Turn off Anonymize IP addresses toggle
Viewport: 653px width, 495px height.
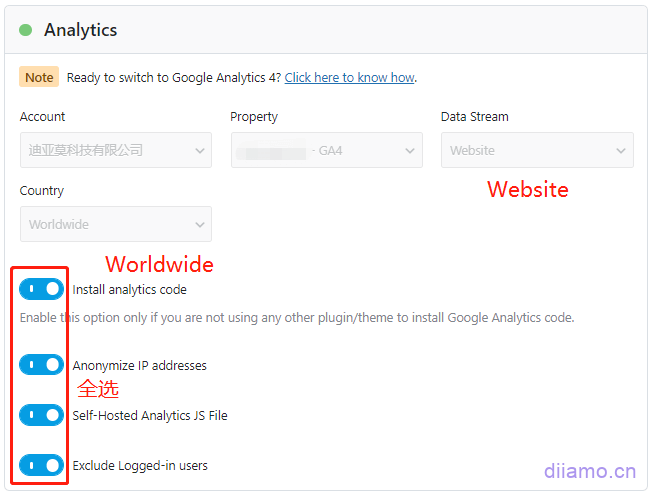(41, 365)
